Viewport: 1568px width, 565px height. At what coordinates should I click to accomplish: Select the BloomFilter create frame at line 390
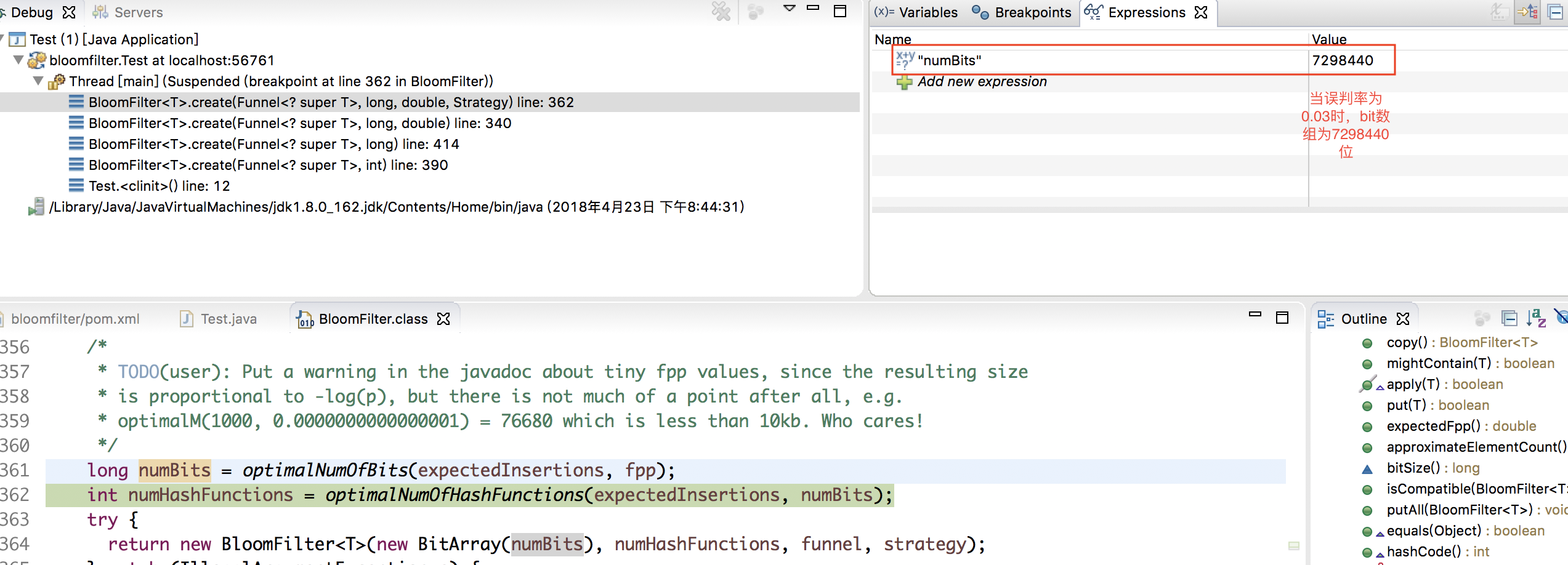(x=269, y=165)
